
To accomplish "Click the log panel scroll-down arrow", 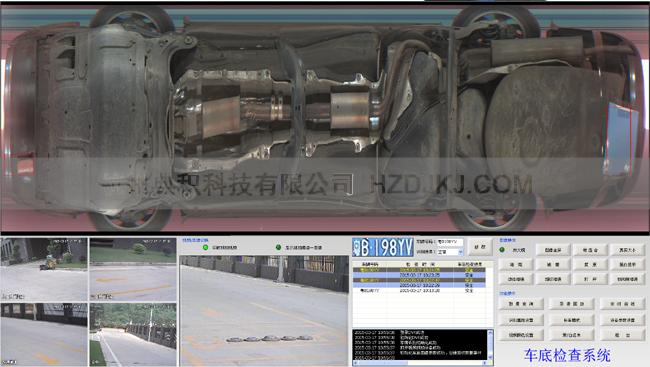I will pos(490,357).
